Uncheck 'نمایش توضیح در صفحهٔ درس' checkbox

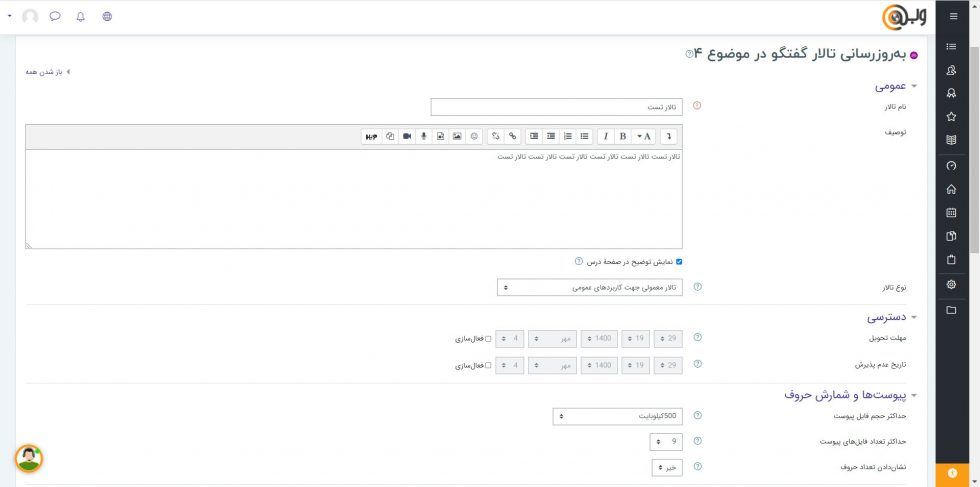tap(679, 262)
